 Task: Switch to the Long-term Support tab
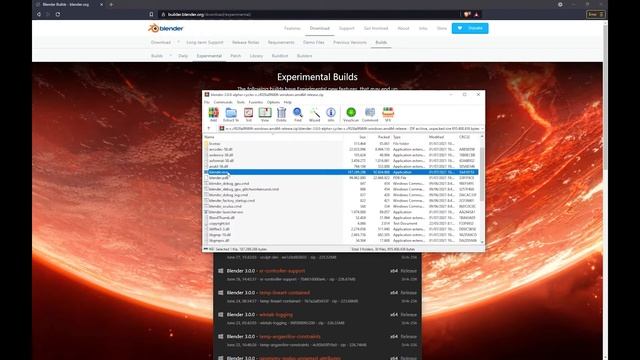coord(205,42)
